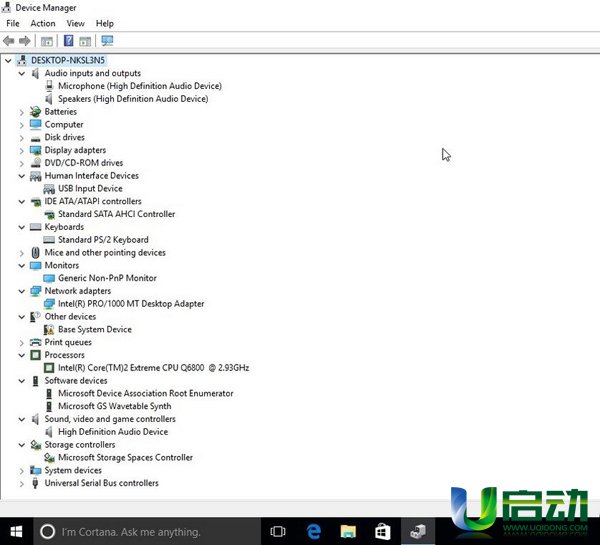Select Microsoft Storage Spaces Controller
The image size is (600, 545).
pyautogui.click(x=126, y=457)
